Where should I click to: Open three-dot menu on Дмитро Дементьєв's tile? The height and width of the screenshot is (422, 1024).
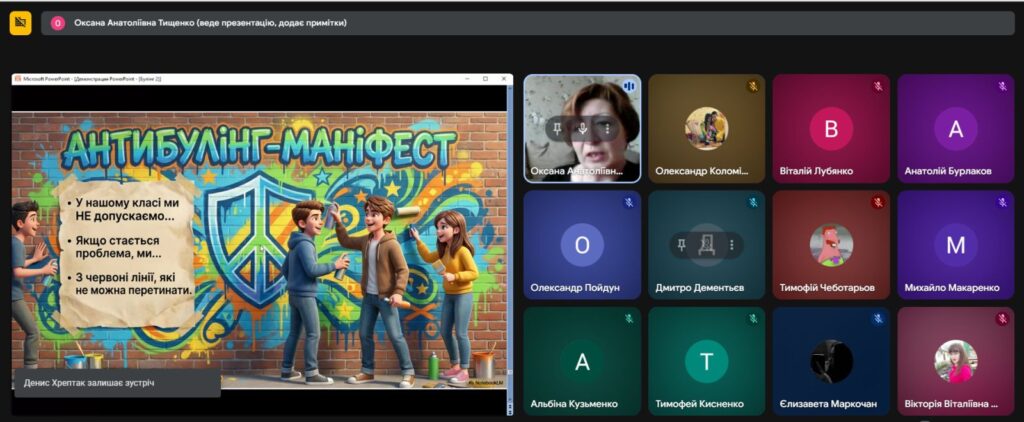(731, 244)
